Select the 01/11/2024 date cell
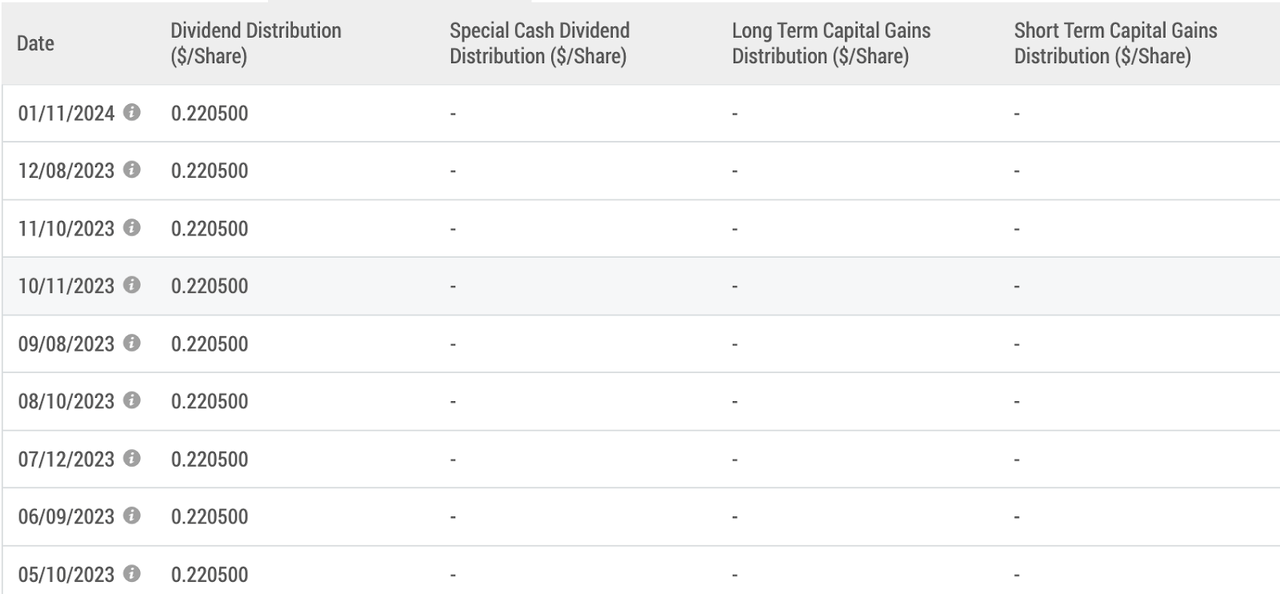 (66, 113)
